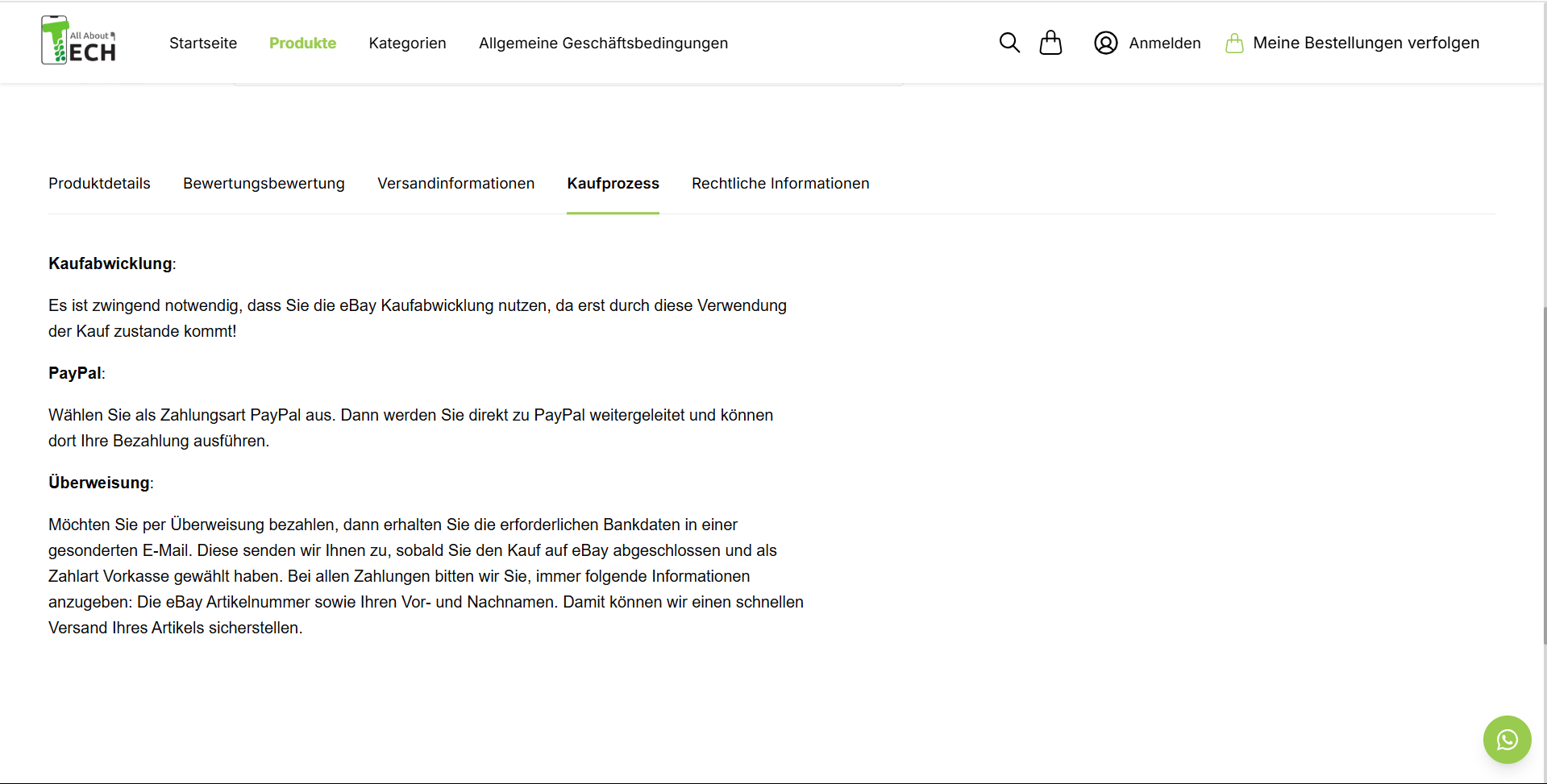Open Meine Bestellungen verfolgen link
Screen dimensions: 1547x784
point(1366,43)
